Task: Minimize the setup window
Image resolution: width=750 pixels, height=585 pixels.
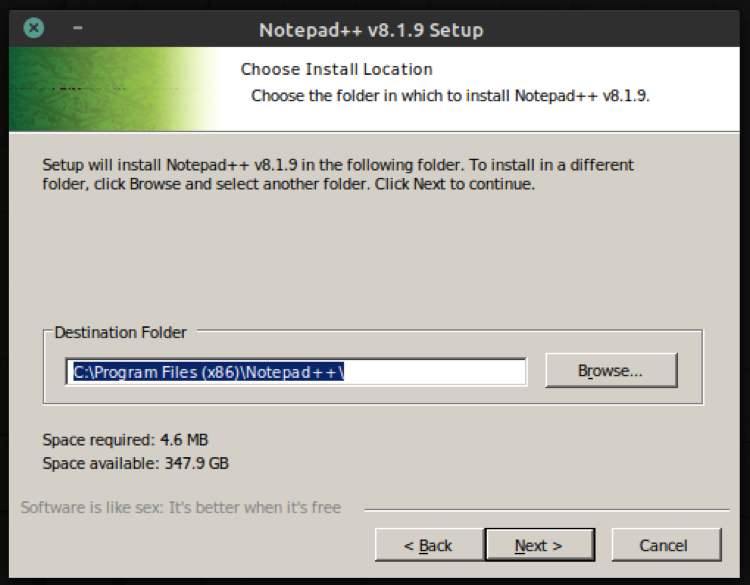Action: point(77,28)
